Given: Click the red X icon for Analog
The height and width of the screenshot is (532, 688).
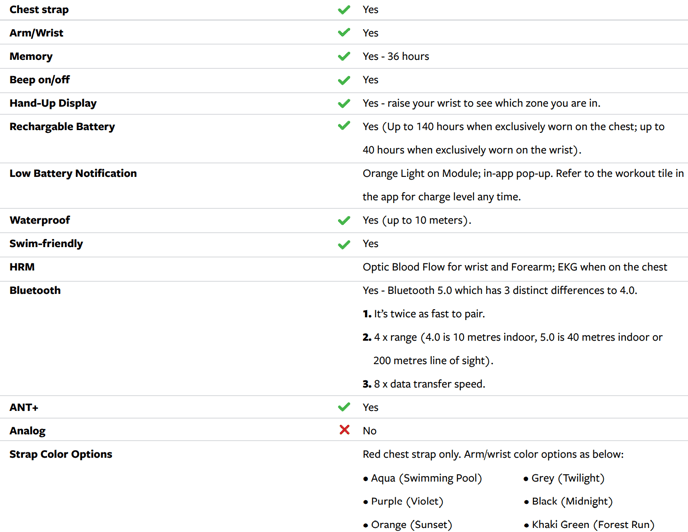Looking at the screenshot, I should coord(344,431).
